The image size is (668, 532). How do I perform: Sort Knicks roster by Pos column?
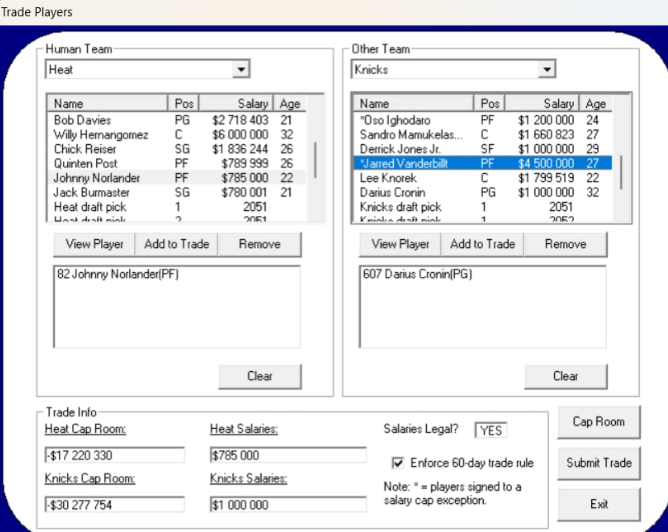pyautogui.click(x=489, y=104)
